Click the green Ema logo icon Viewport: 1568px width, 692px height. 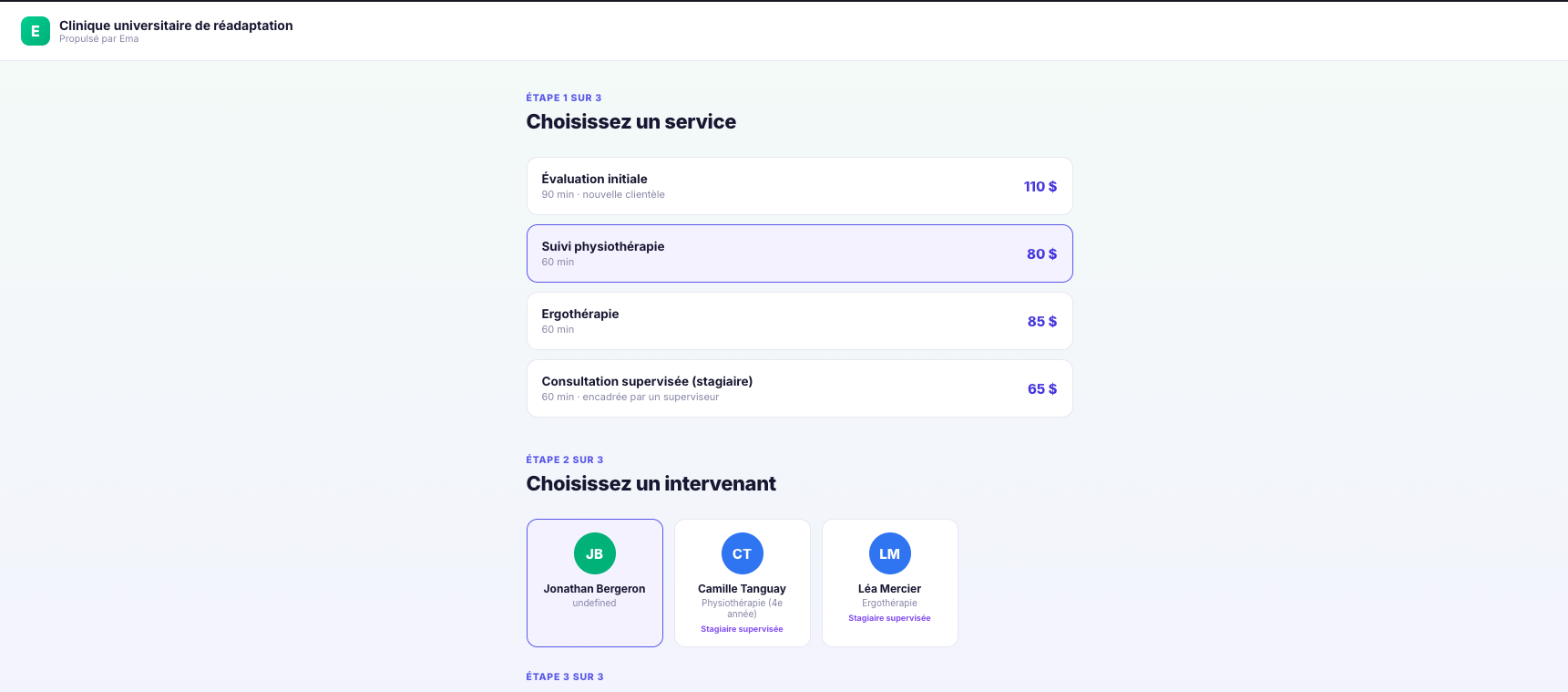[36, 31]
